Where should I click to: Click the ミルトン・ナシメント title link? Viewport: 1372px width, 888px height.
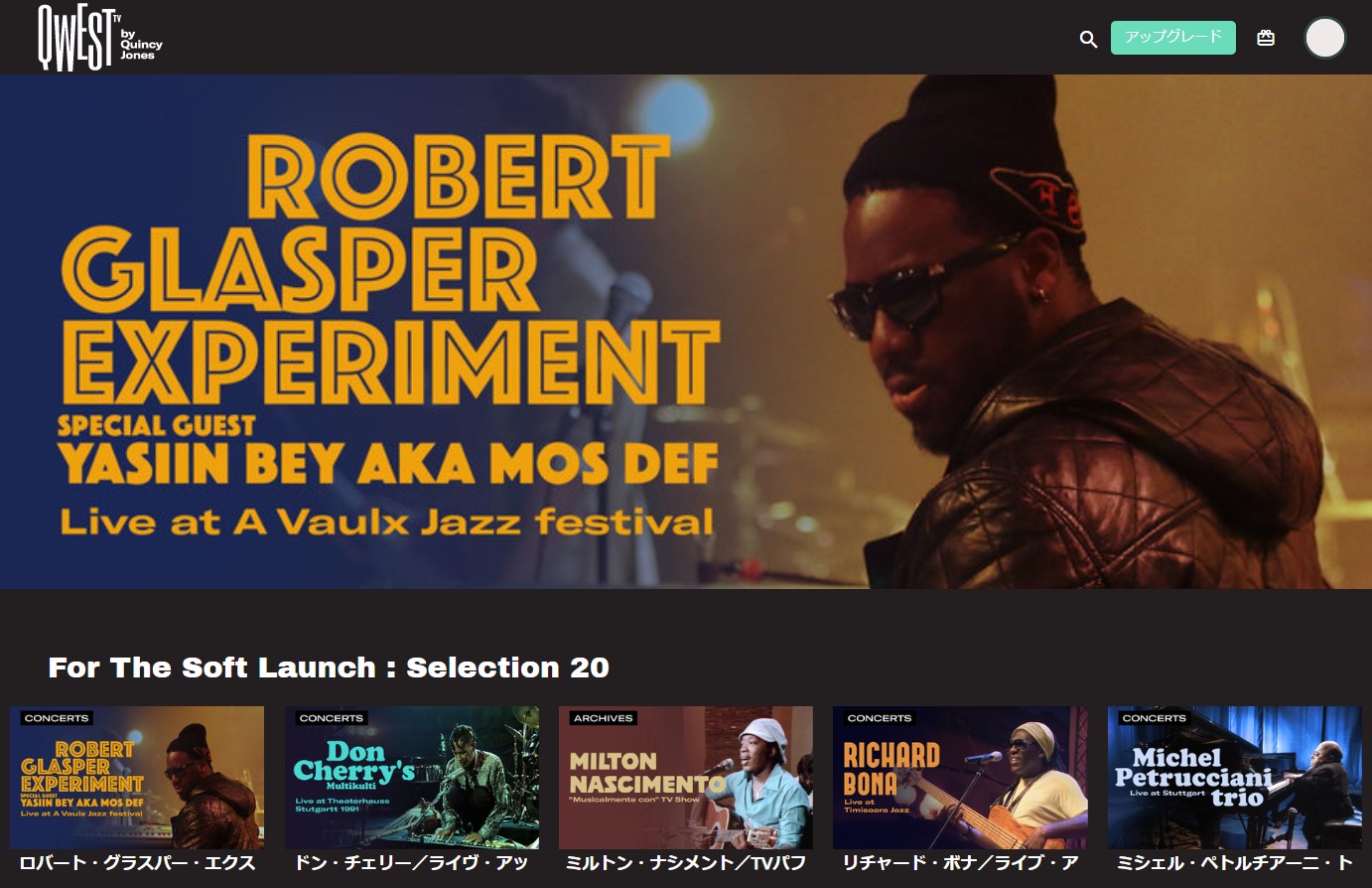(x=686, y=863)
